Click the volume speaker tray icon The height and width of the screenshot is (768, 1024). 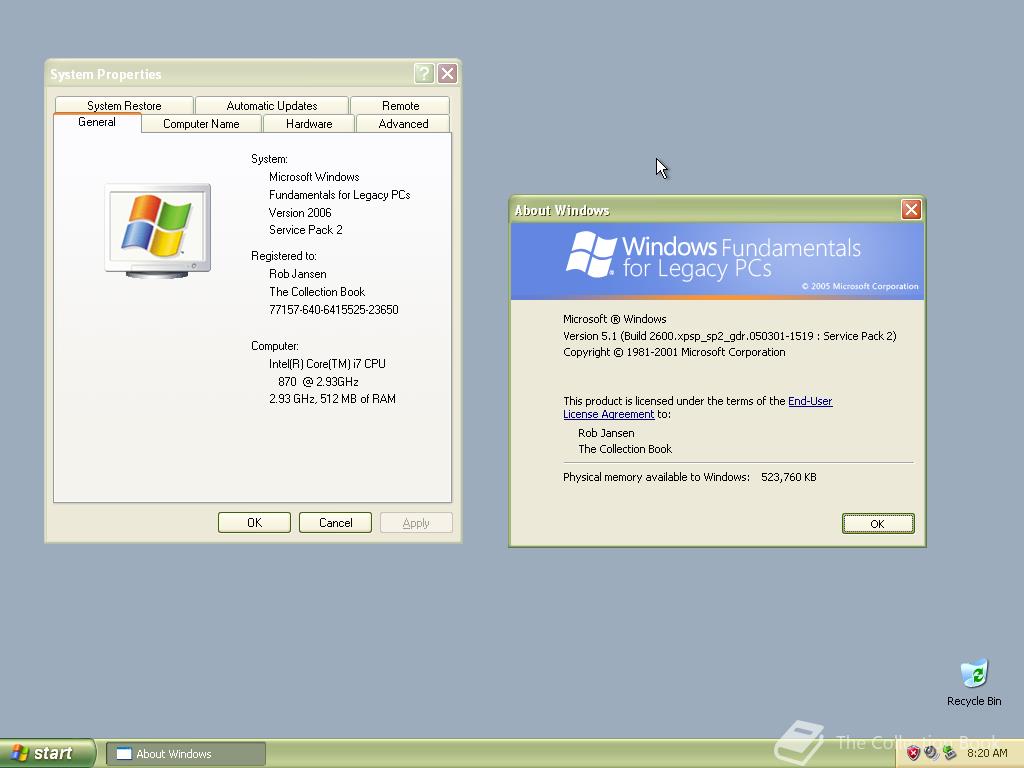(x=931, y=753)
